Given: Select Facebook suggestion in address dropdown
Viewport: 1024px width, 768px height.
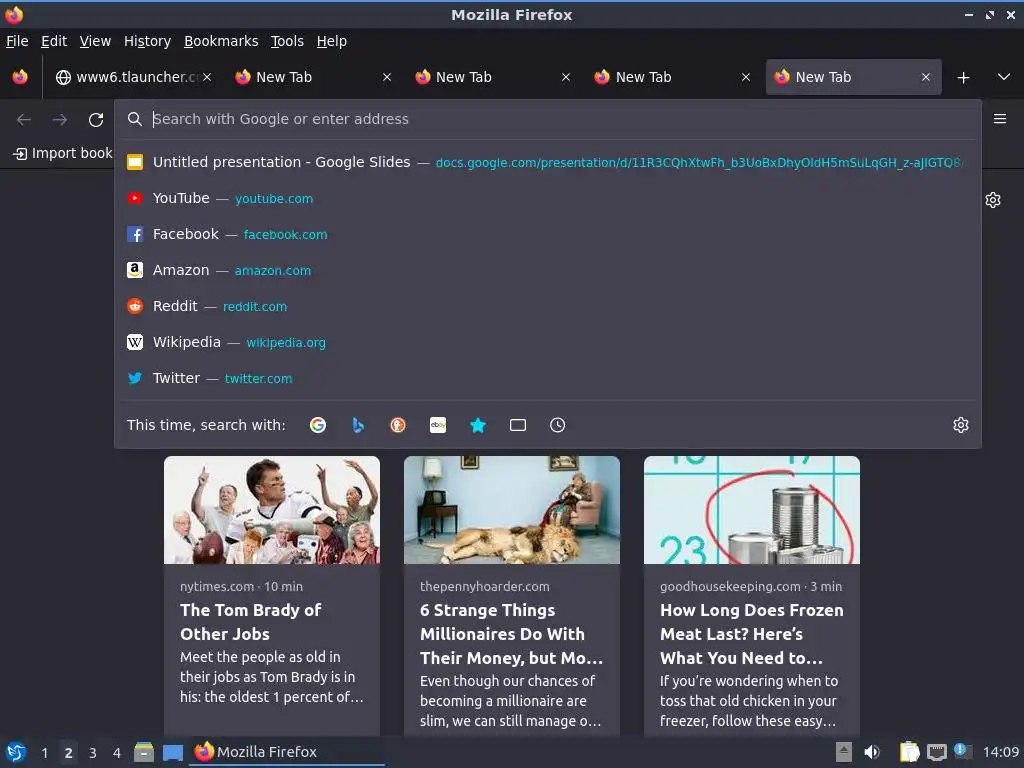Looking at the screenshot, I should 547,234.
